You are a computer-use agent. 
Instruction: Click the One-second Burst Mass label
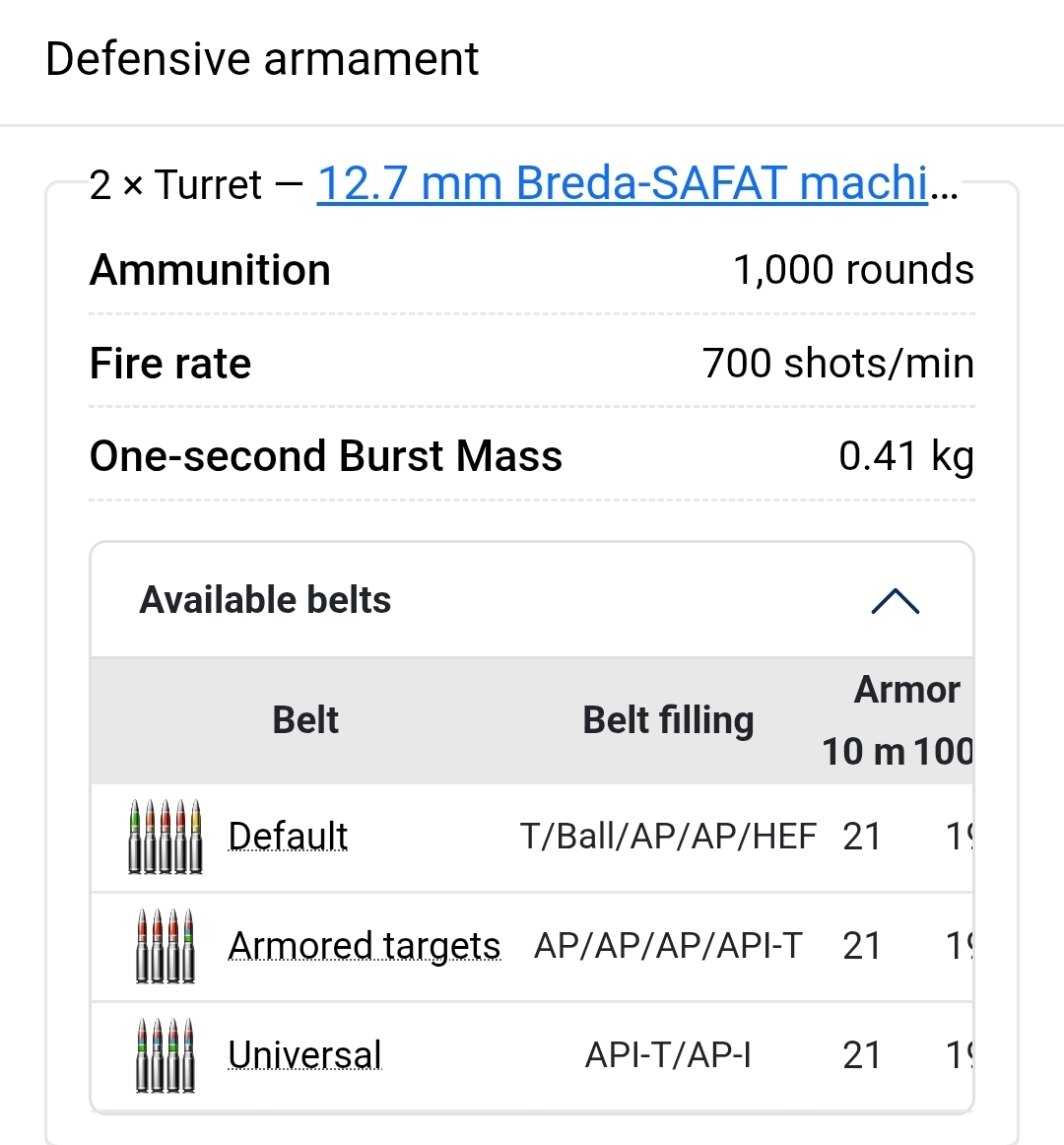point(326,456)
